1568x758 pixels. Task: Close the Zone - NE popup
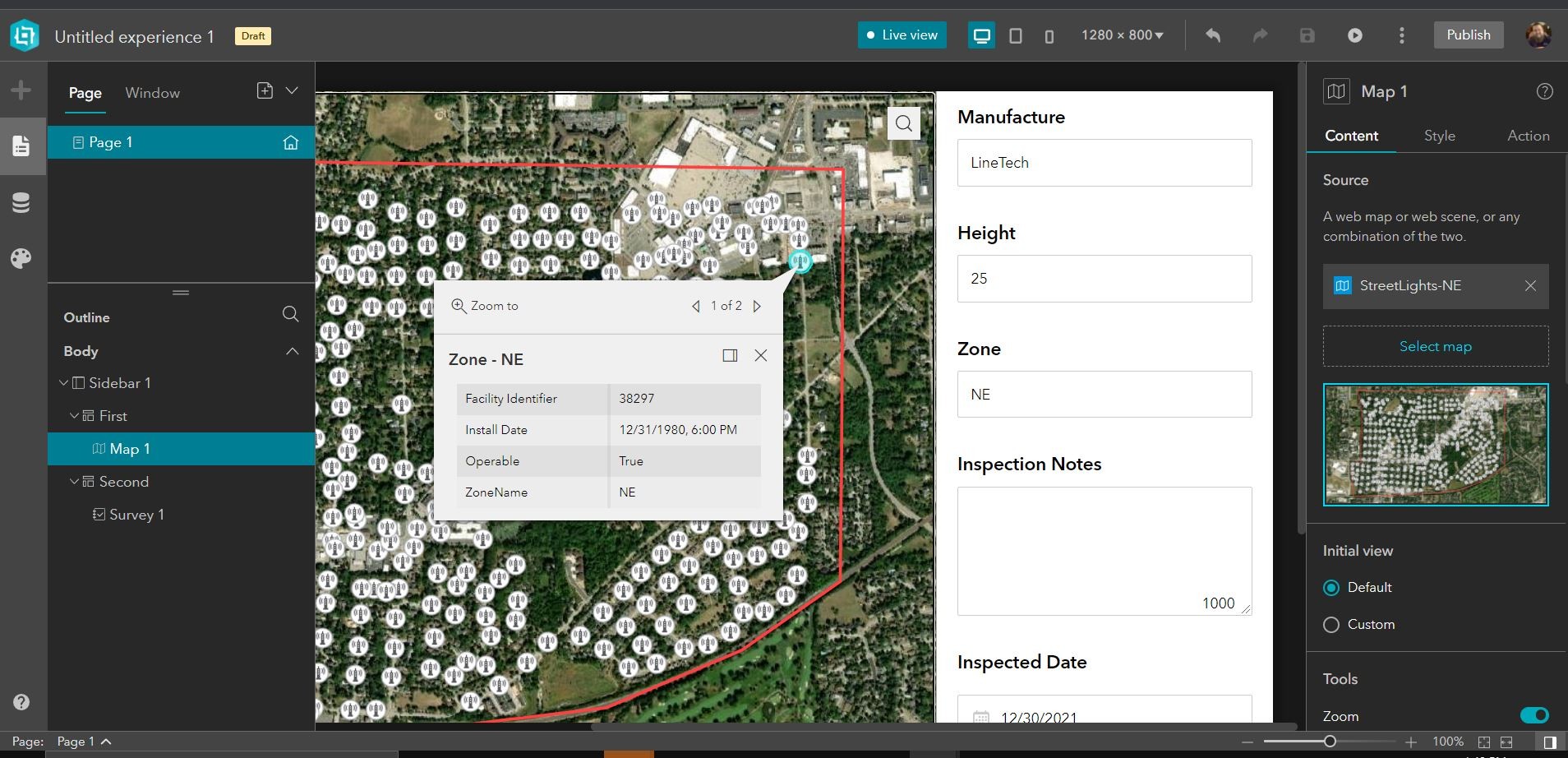pyautogui.click(x=761, y=355)
